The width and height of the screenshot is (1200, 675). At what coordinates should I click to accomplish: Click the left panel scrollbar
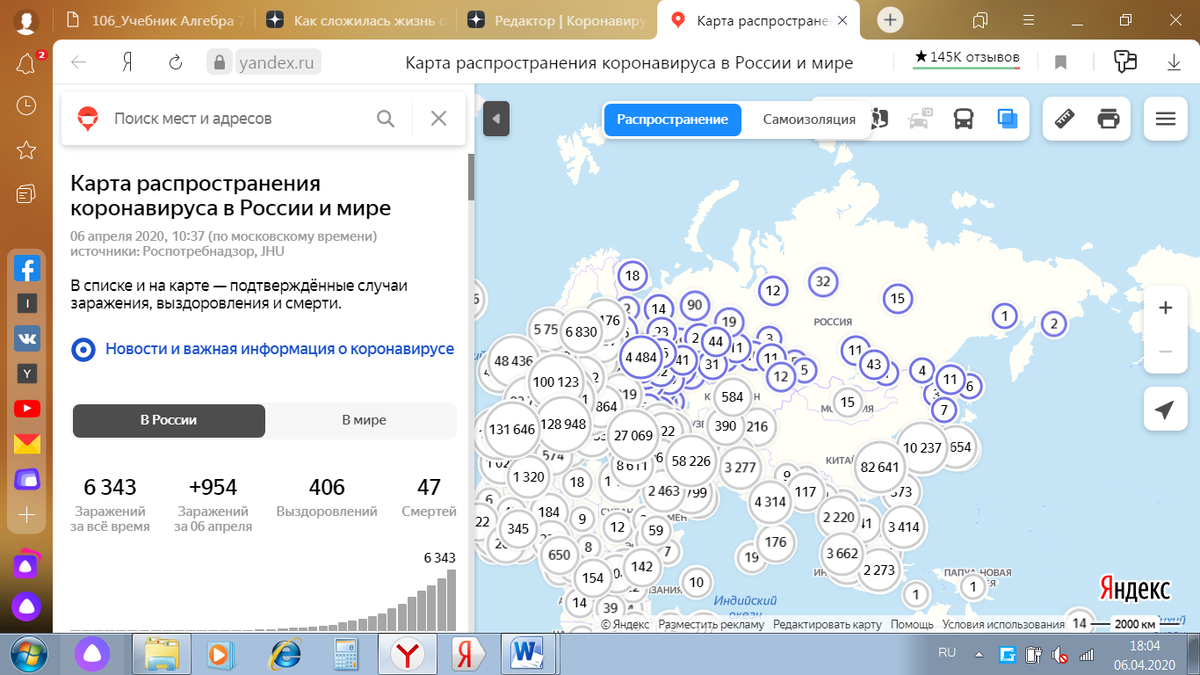pyautogui.click(x=471, y=178)
